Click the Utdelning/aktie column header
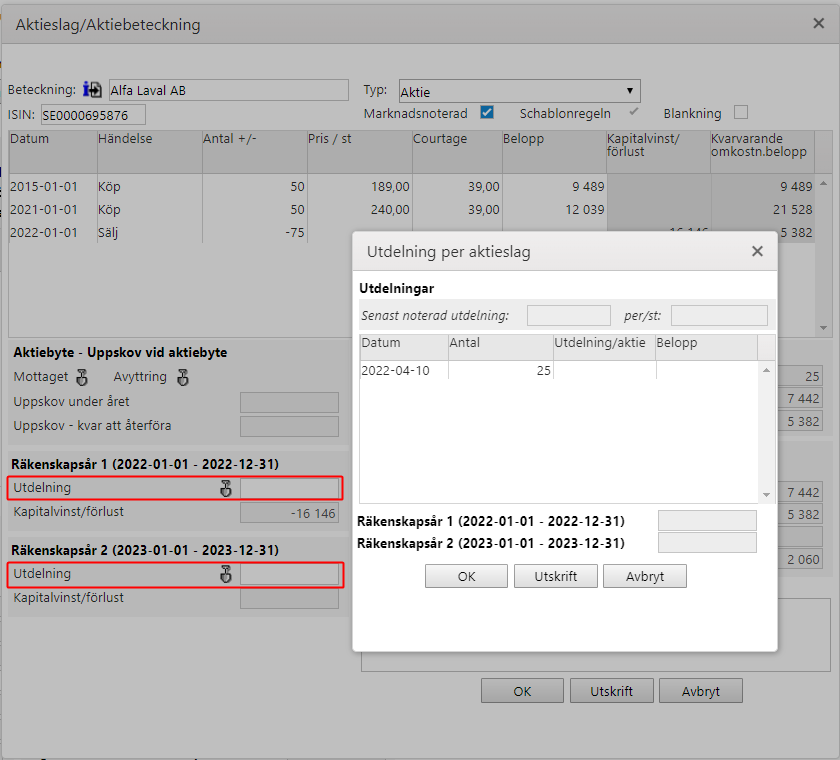 click(604, 347)
